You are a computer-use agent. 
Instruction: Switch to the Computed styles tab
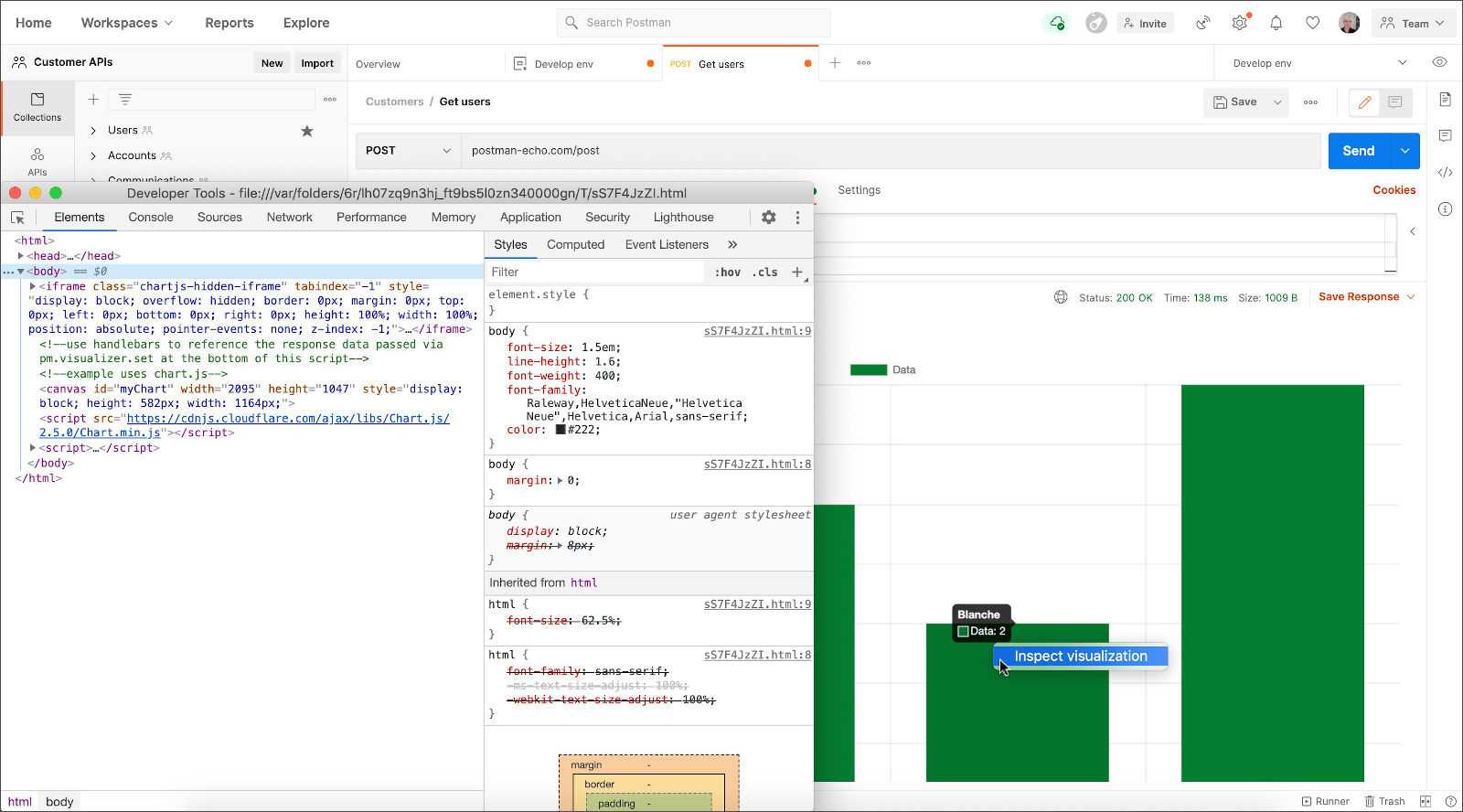point(576,245)
